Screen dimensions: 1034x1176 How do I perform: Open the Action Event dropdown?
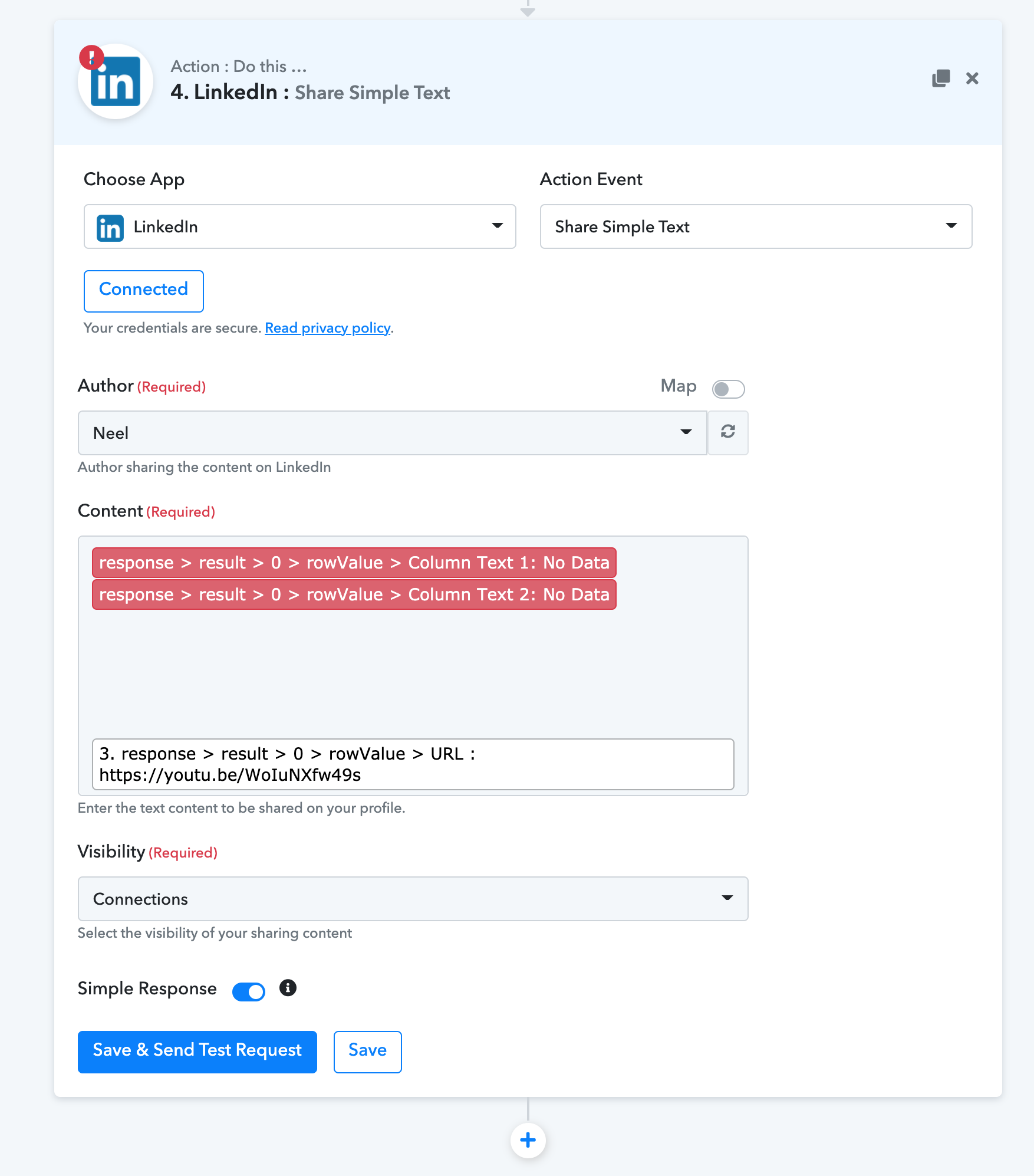[x=756, y=226]
